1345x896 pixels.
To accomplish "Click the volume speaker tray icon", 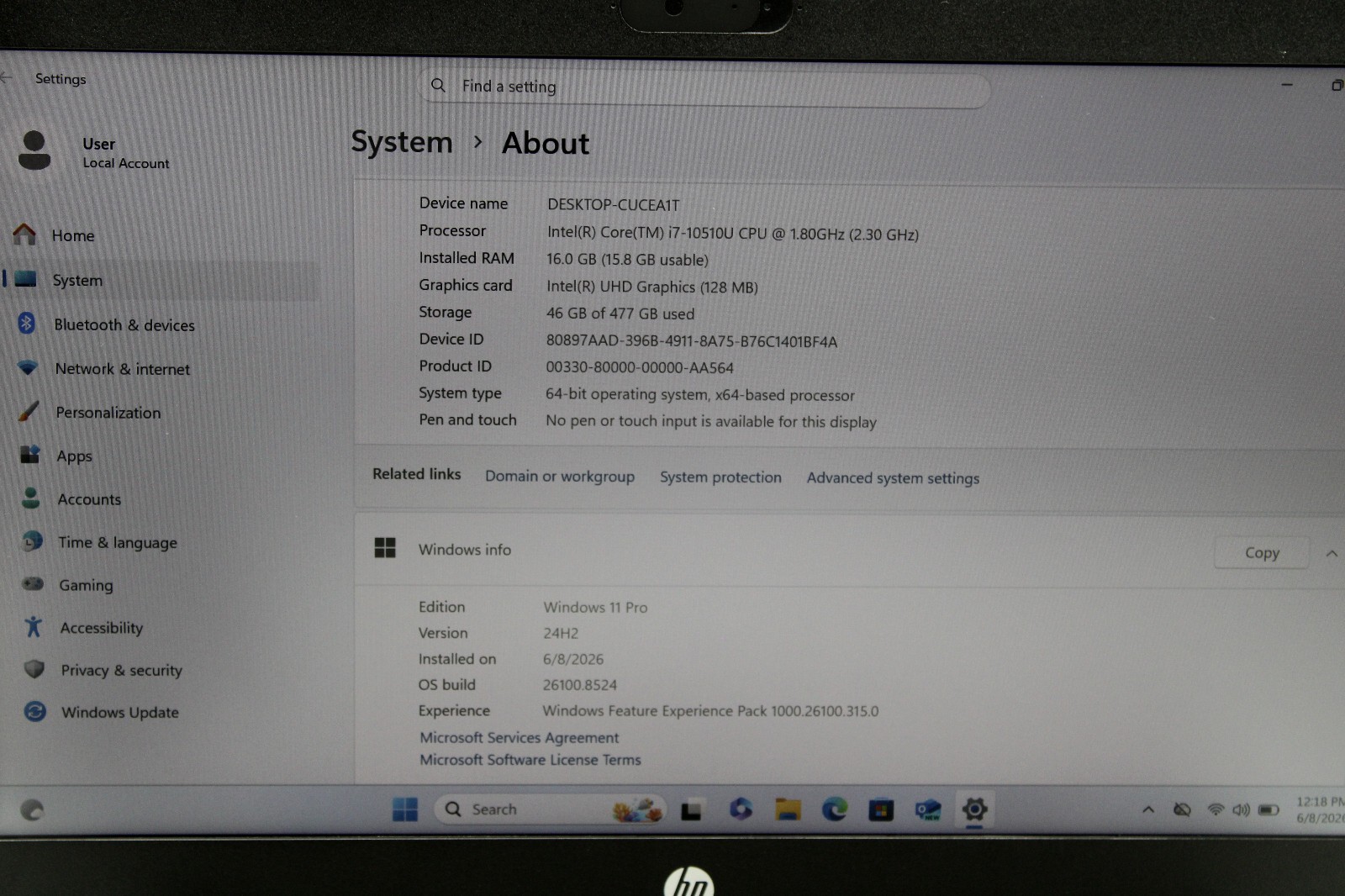I will (x=1241, y=809).
